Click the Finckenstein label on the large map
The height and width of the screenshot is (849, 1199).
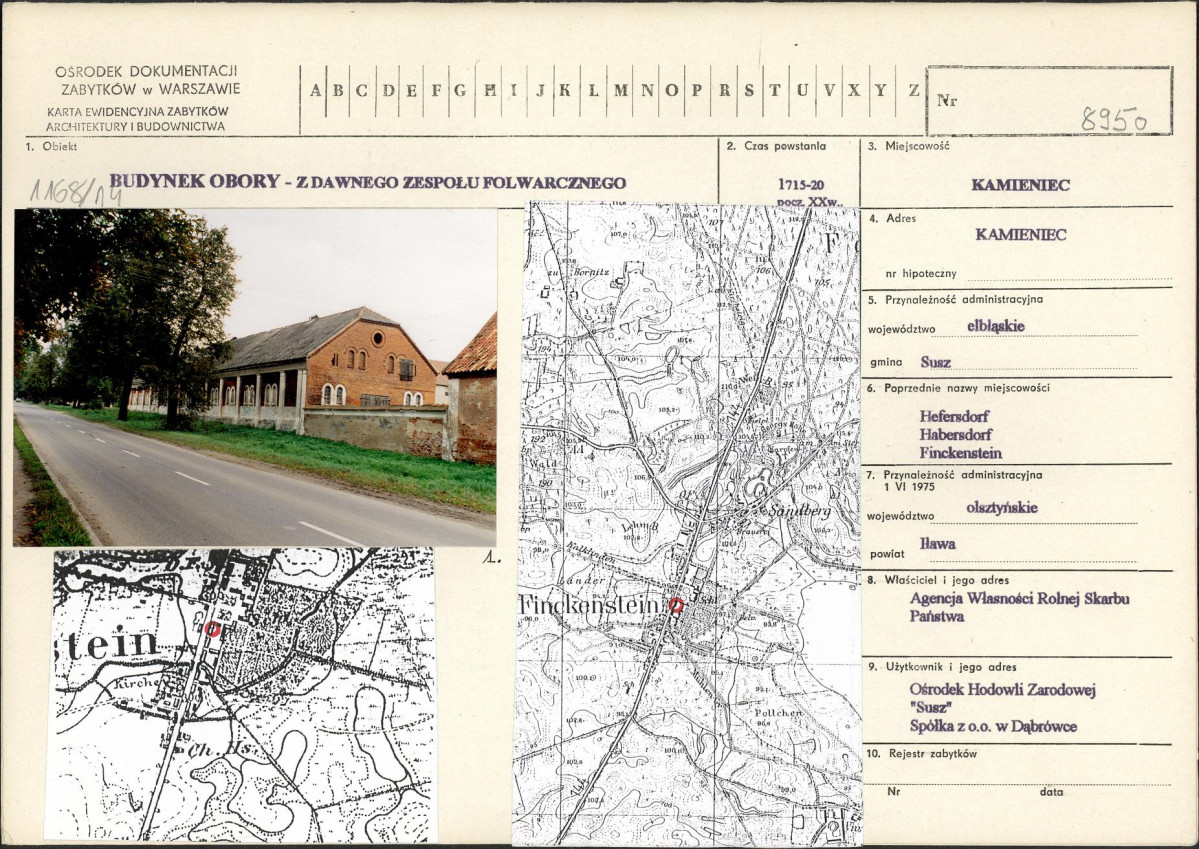click(x=589, y=606)
